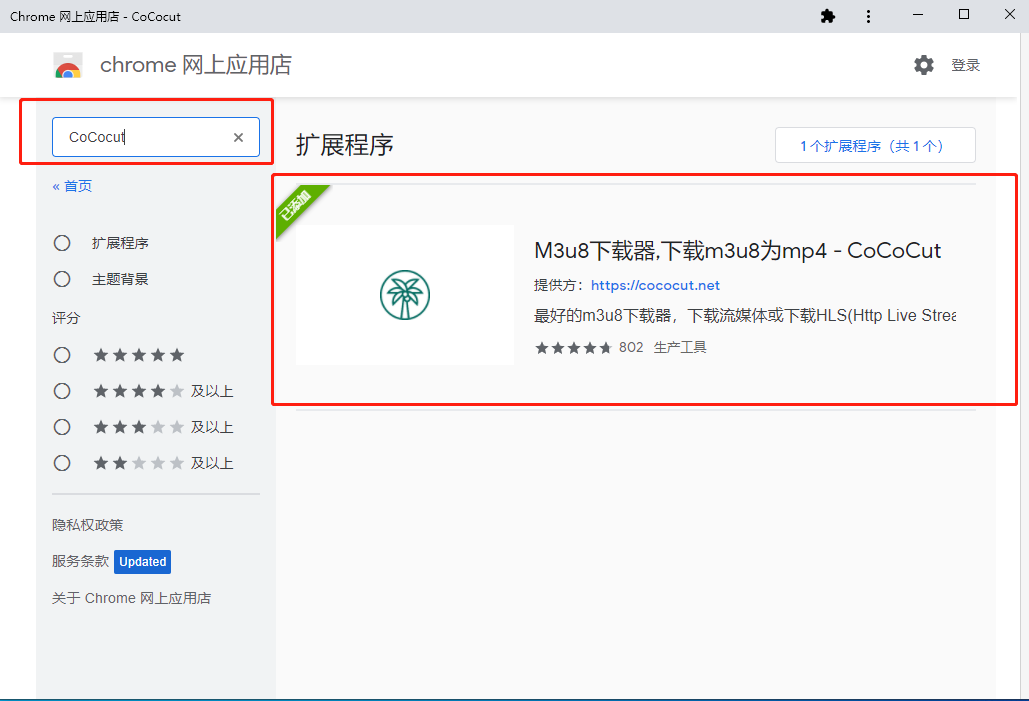
Task: Select the 扩展程序 radio filter
Action: (62, 244)
